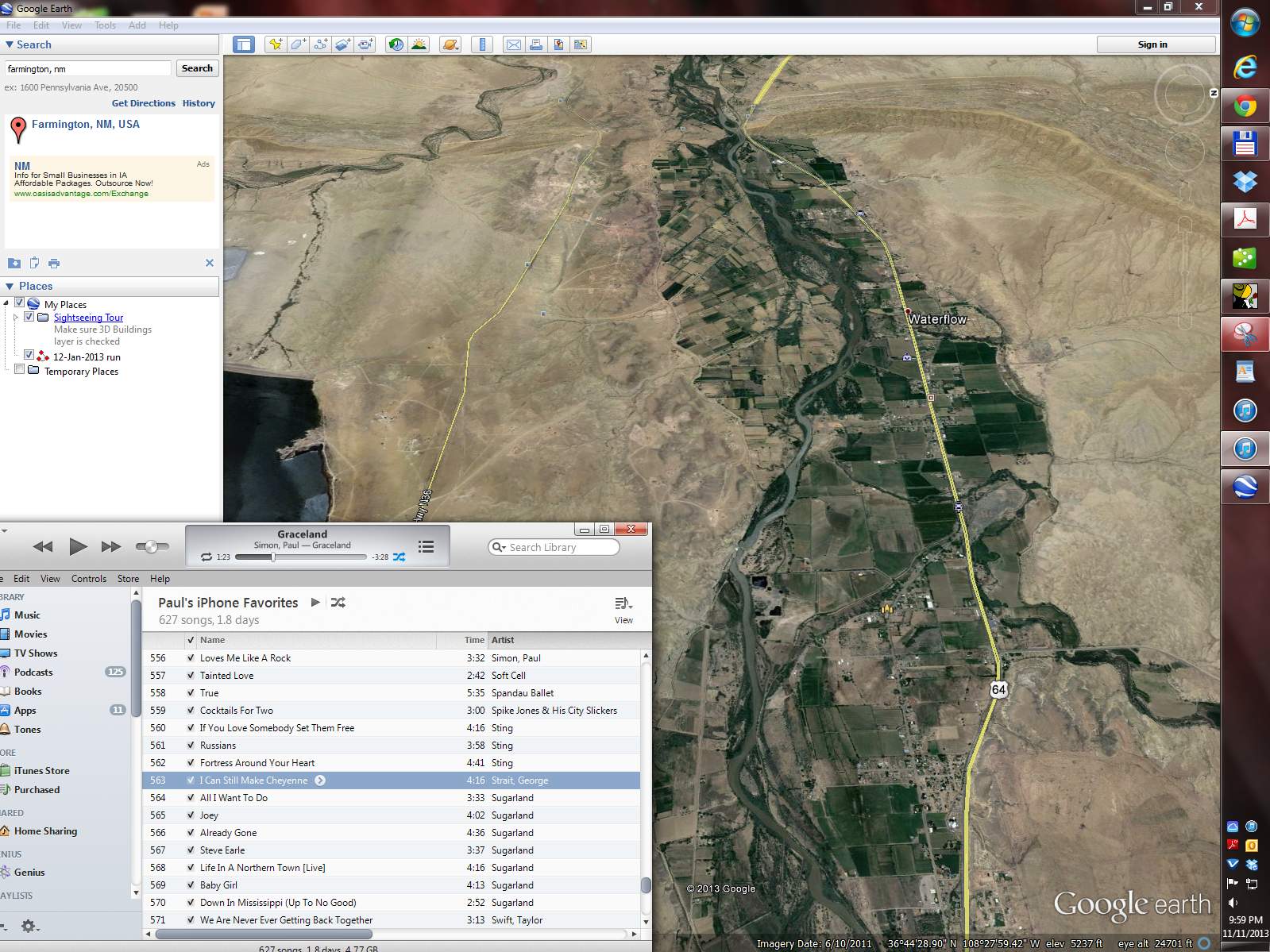Image resolution: width=1270 pixels, height=952 pixels.
Task: Open the historical imagery clock tool
Action: 396,44
